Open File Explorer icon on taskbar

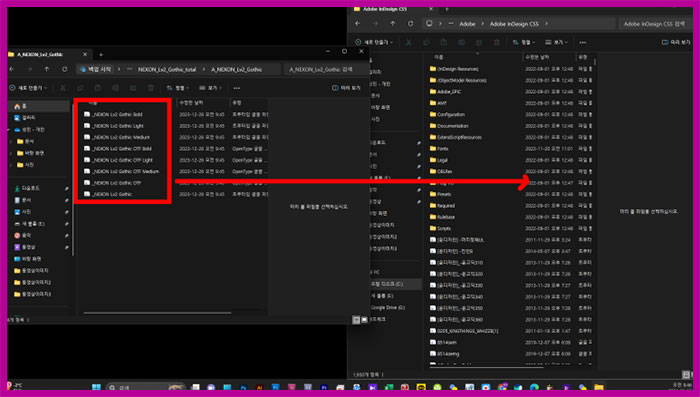[599, 387]
